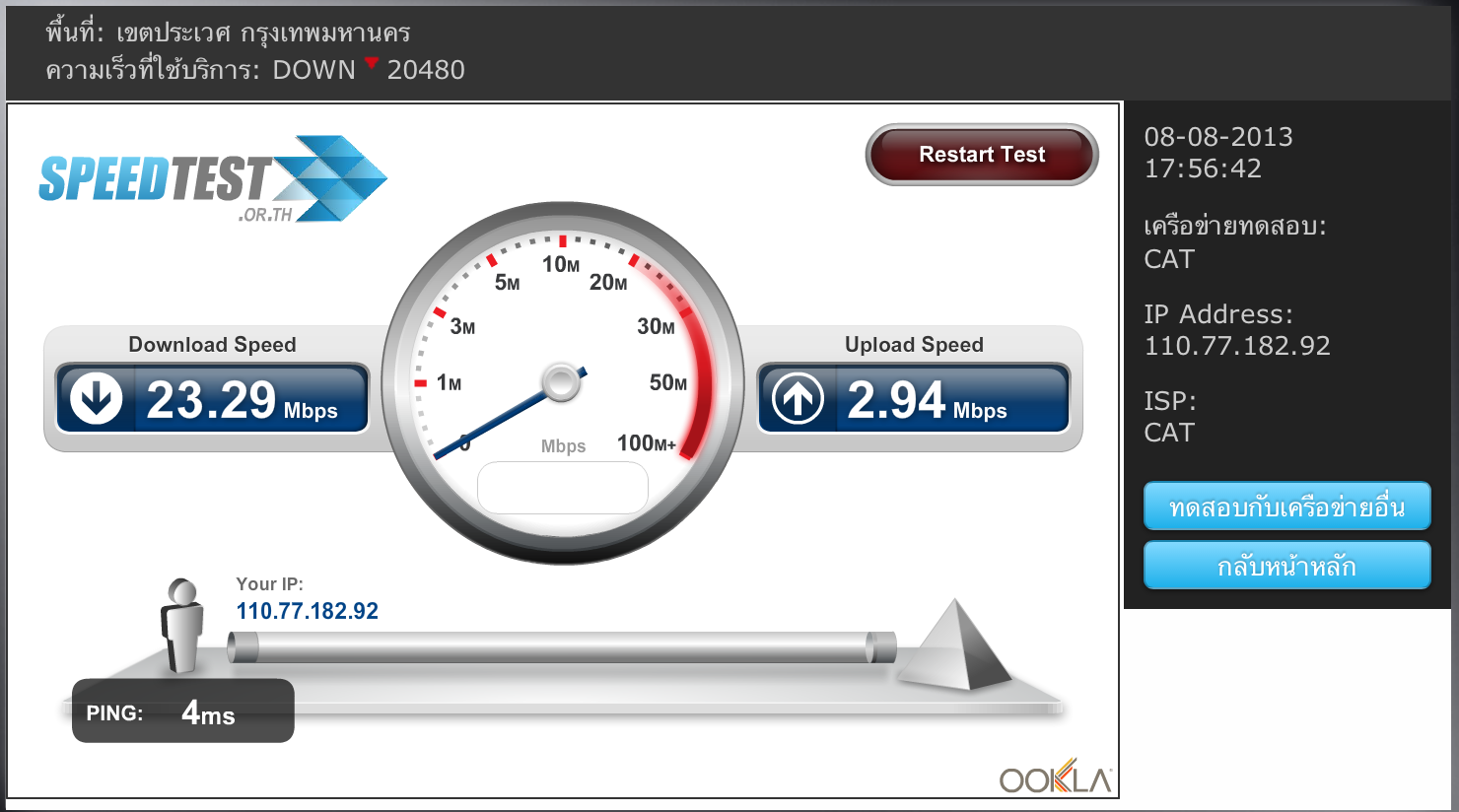Image resolution: width=1459 pixels, height=812 pixels.
Task: Click the download arrow icon
Action: click(96, 398)
